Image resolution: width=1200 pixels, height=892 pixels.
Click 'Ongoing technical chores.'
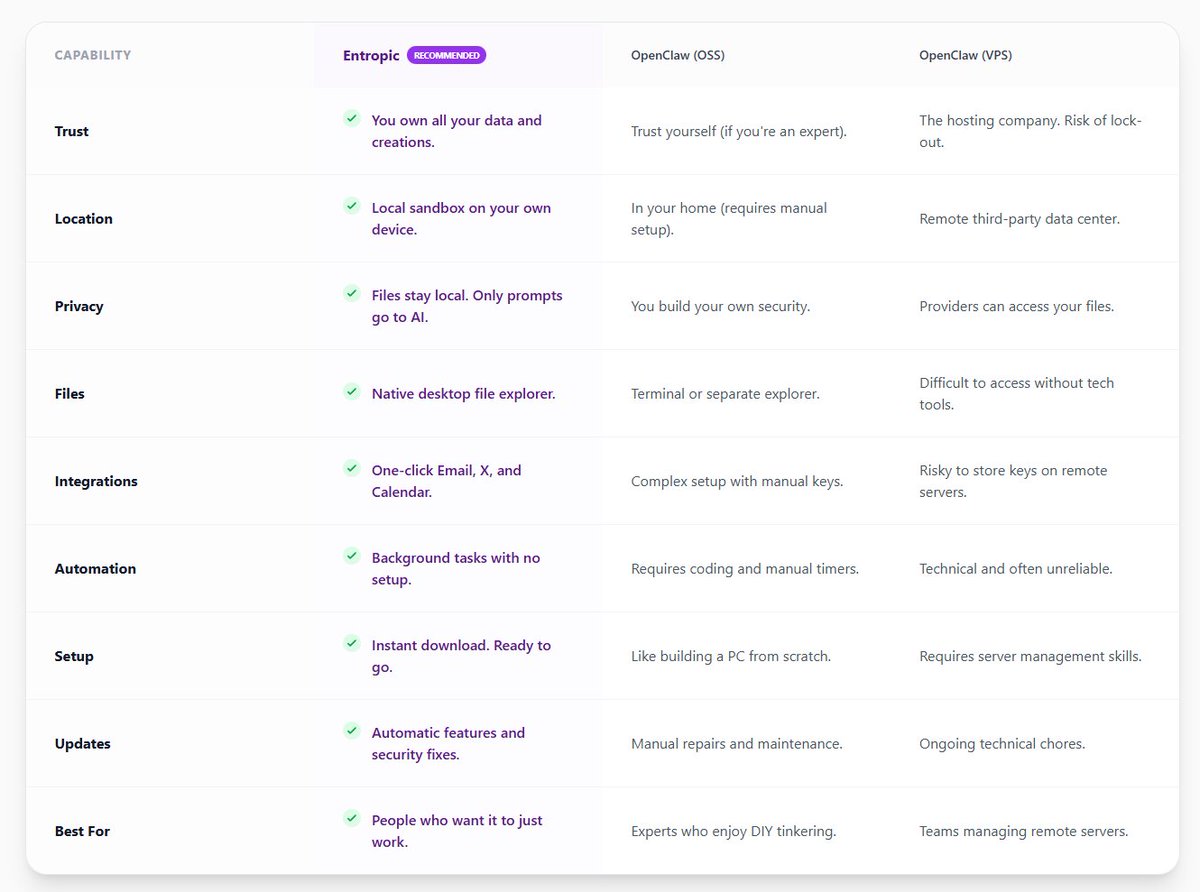coord(1002,744)
